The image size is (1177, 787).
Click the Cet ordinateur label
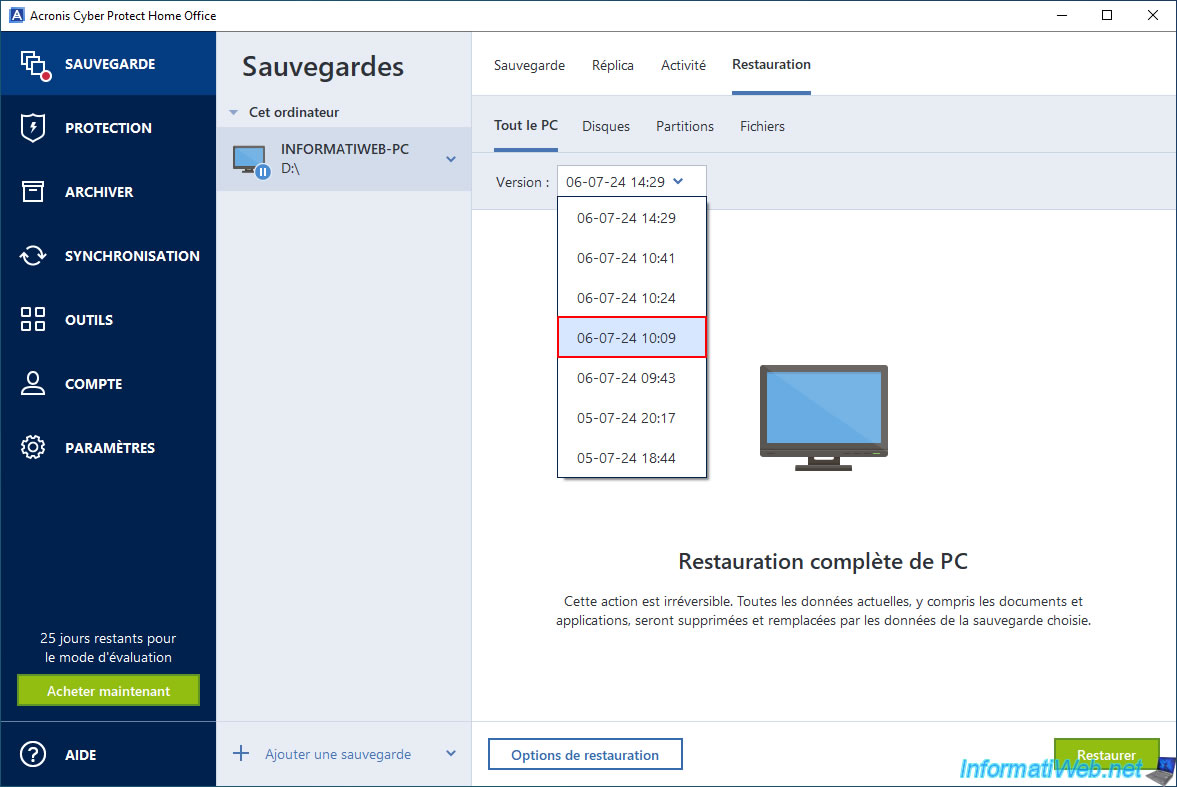coord(293,112)
